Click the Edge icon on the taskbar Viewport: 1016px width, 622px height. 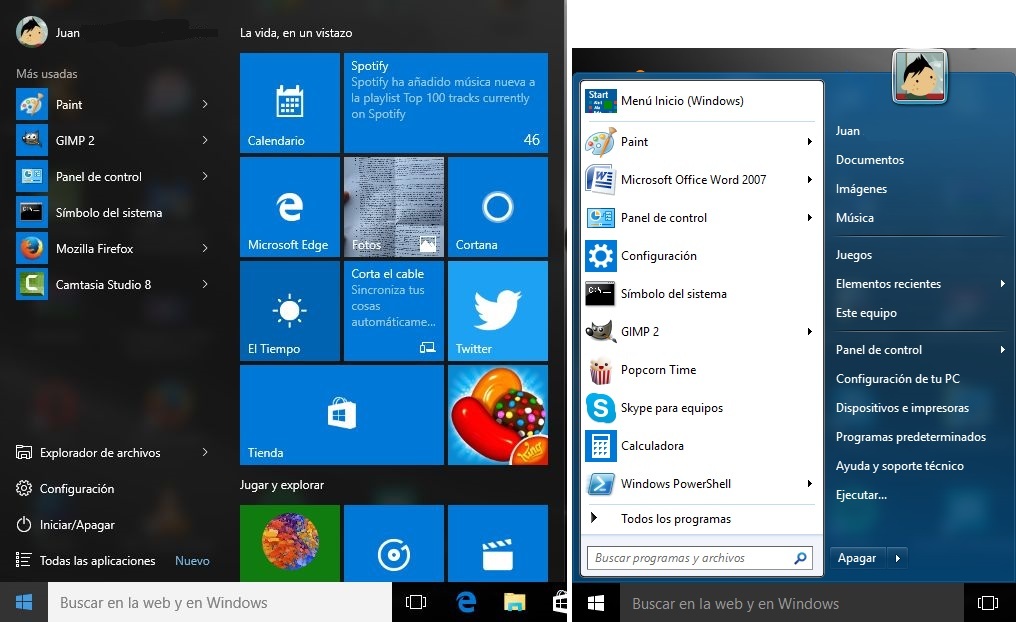click(466, 603)
